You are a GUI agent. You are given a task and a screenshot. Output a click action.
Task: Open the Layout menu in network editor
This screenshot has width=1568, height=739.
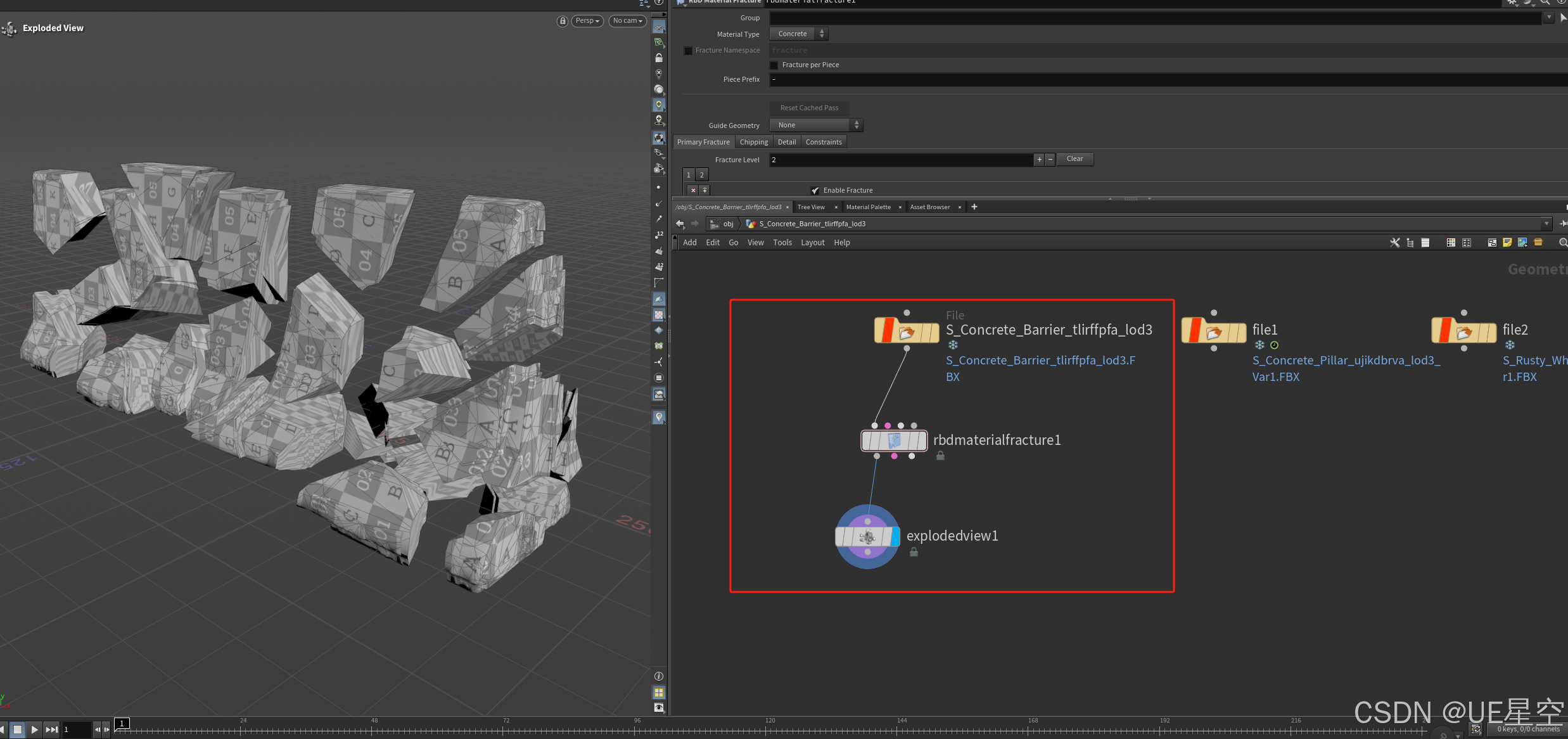pyautogui.click(x=812, y=243)
